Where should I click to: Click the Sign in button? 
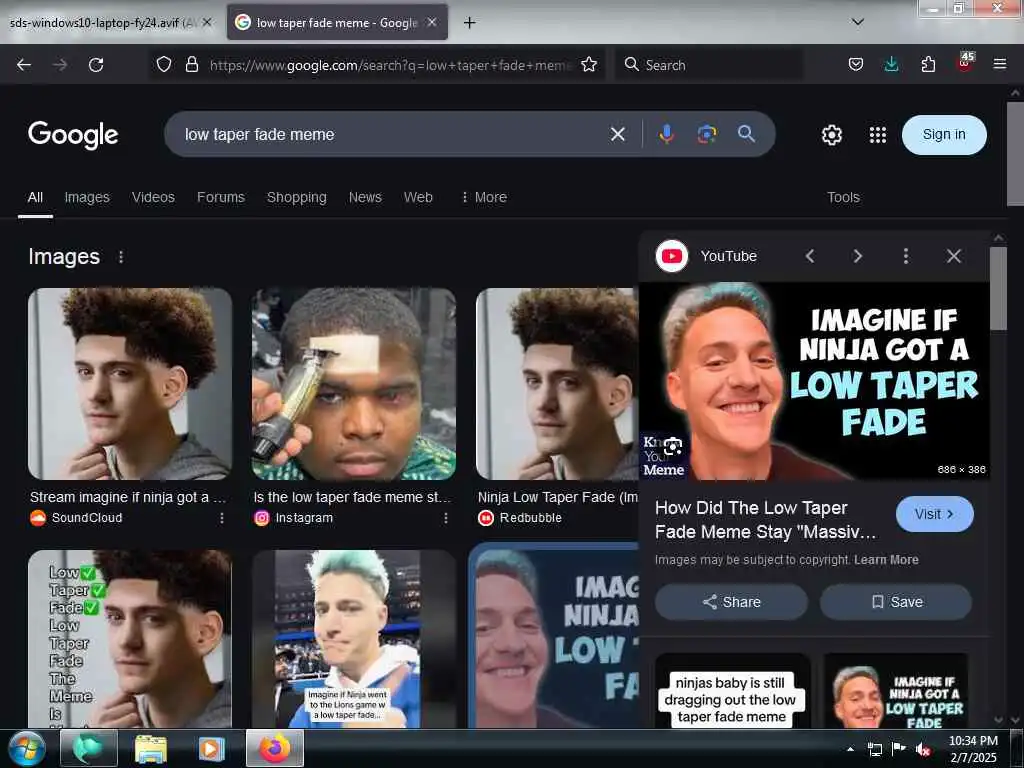point(944,135)
